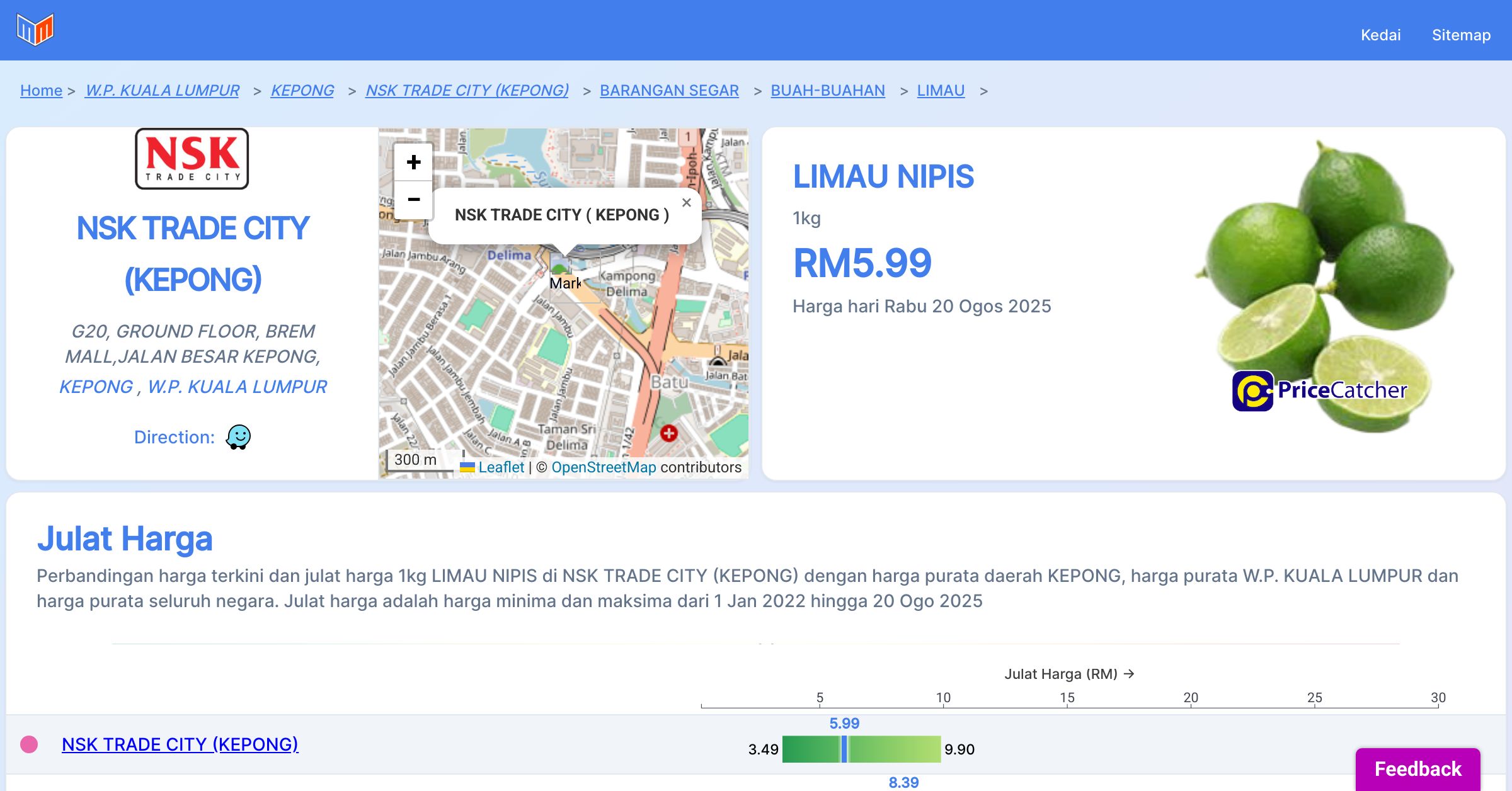The width and height of the screenshot is (1512, 791).
Task: Click the NSK Trade City logo image
Action: 192,159
